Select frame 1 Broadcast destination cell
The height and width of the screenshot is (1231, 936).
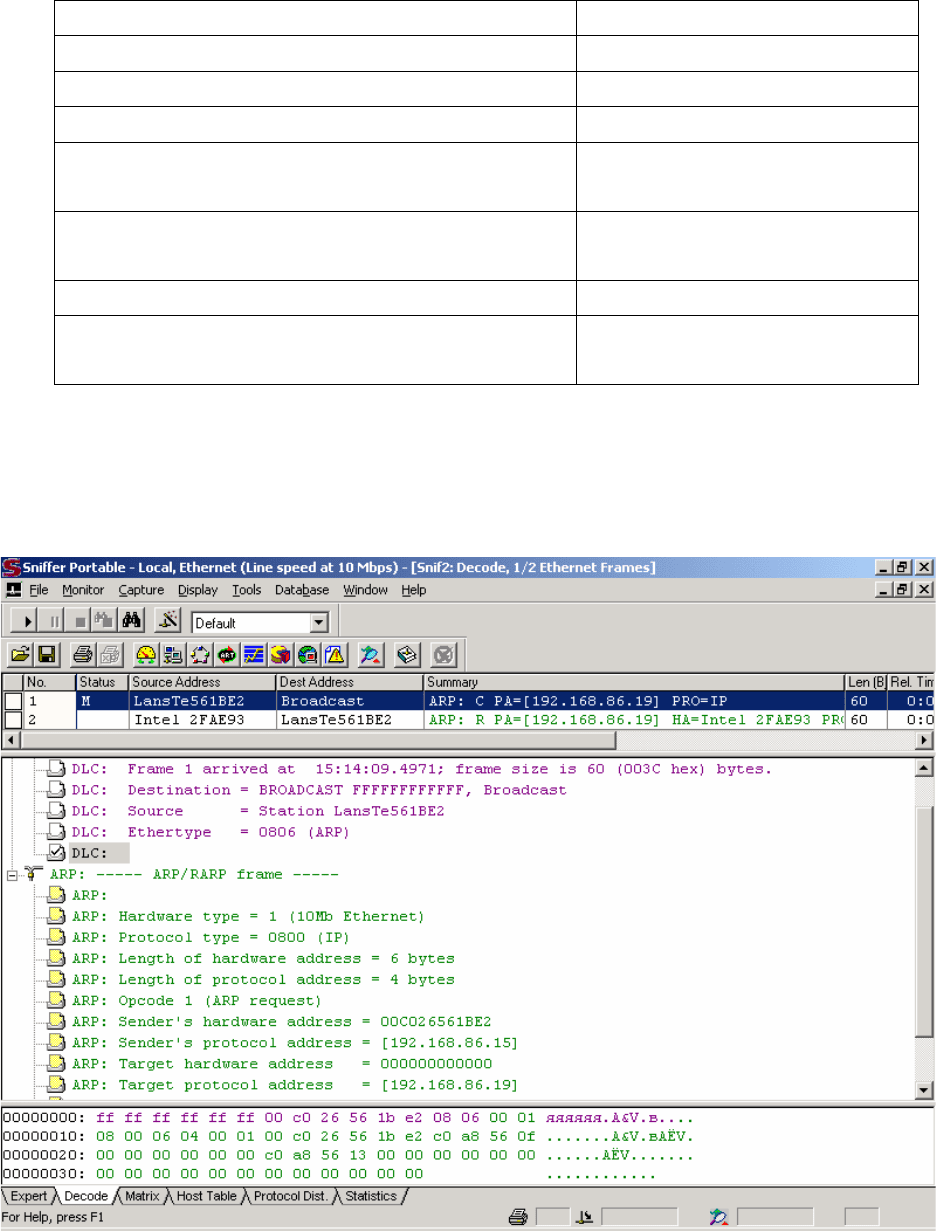point(349,702)
